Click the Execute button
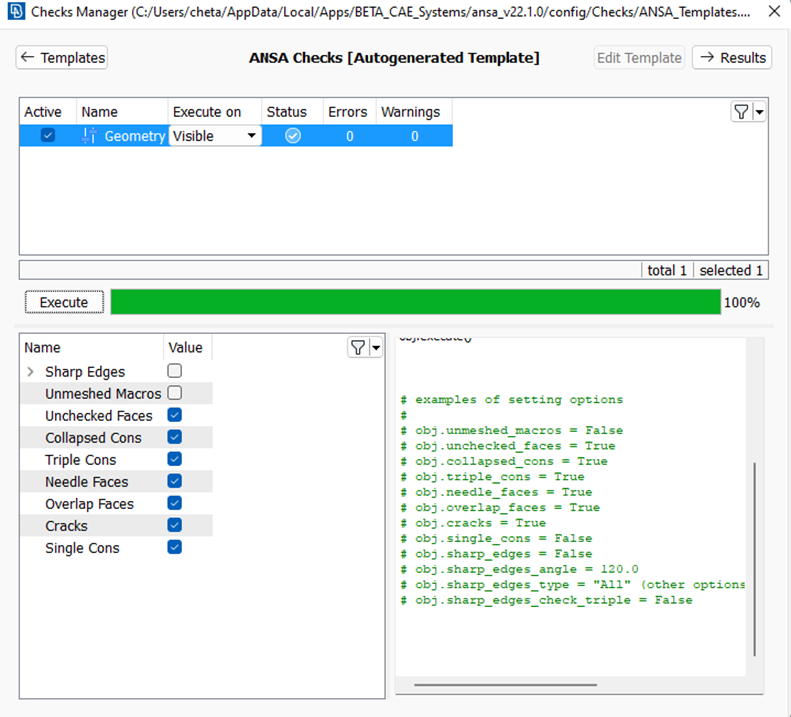 64,302
